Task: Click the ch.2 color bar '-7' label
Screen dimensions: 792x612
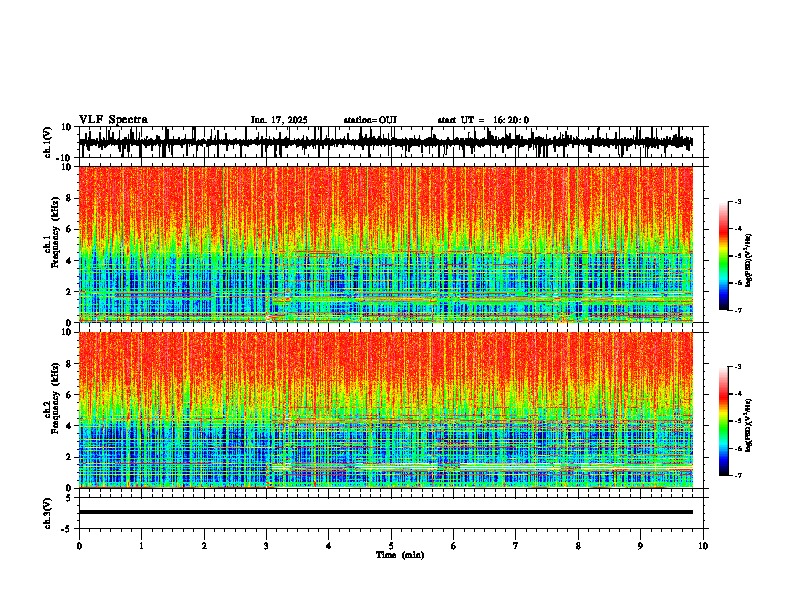Action: (x=737, y=475)
